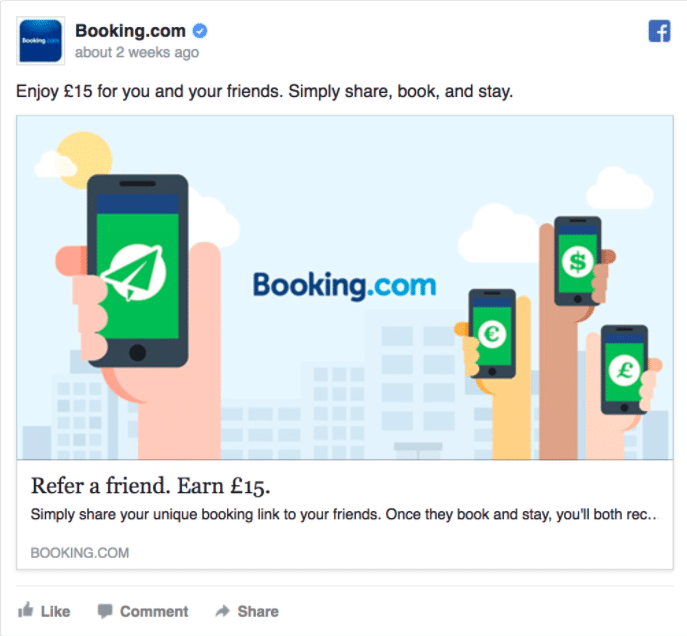Click the dollar sign coin icon
Image resolution: width=687 pixels, height=636 pixels.
578,262
